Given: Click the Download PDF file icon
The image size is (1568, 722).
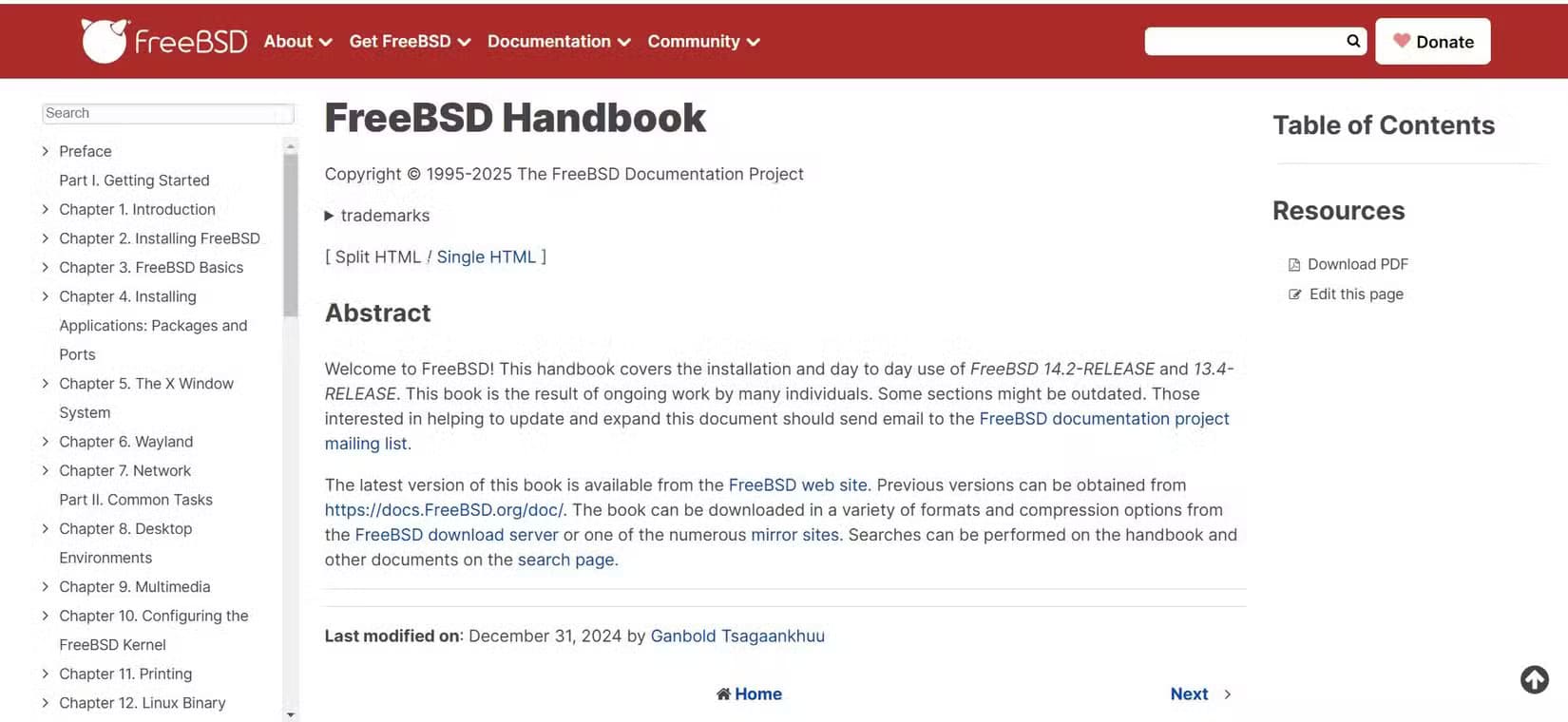Looking at the screenshot, I should coord(1293,265).
